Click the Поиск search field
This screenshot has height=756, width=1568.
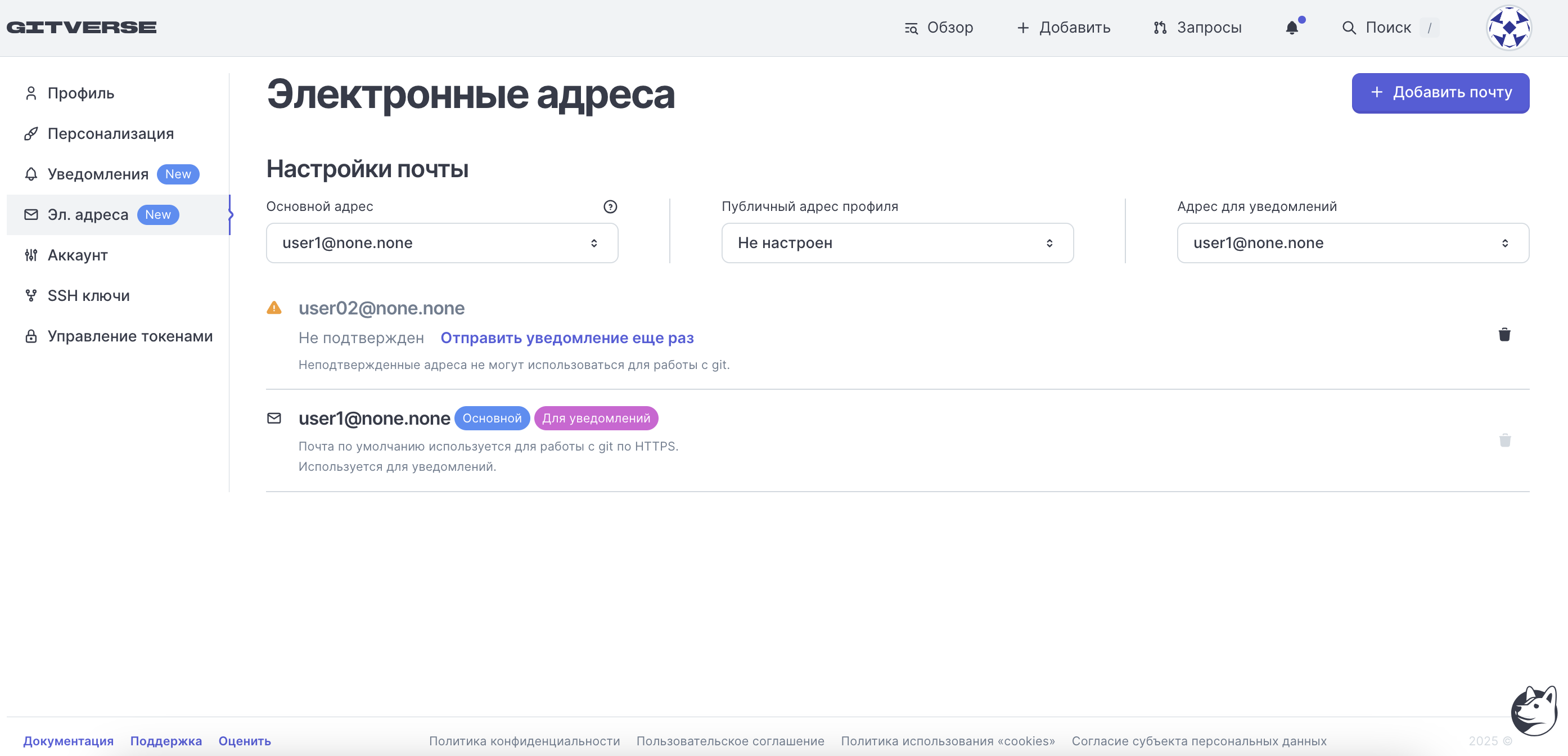click(x=1390, y=28)
